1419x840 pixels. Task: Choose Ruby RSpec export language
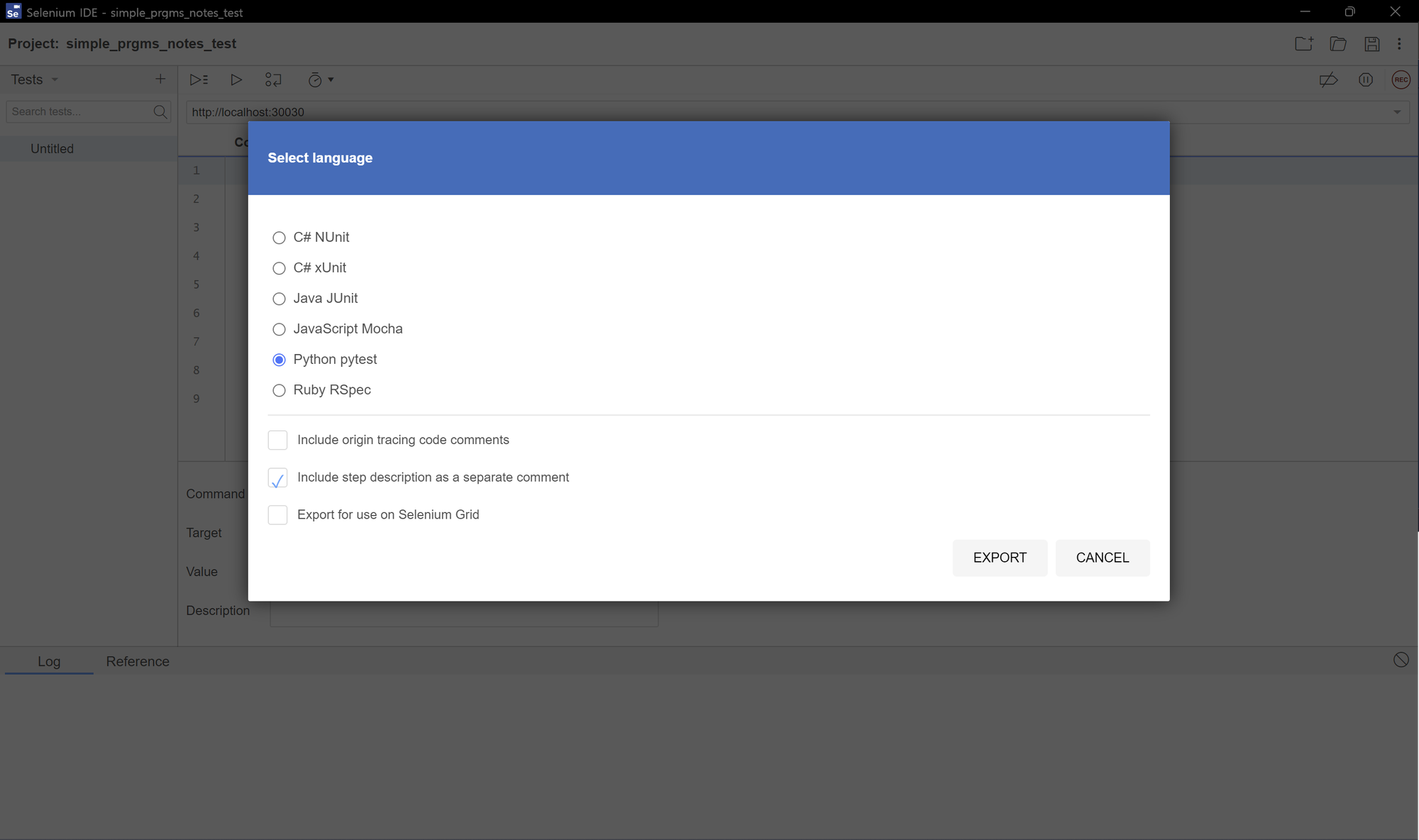(279, 390)
